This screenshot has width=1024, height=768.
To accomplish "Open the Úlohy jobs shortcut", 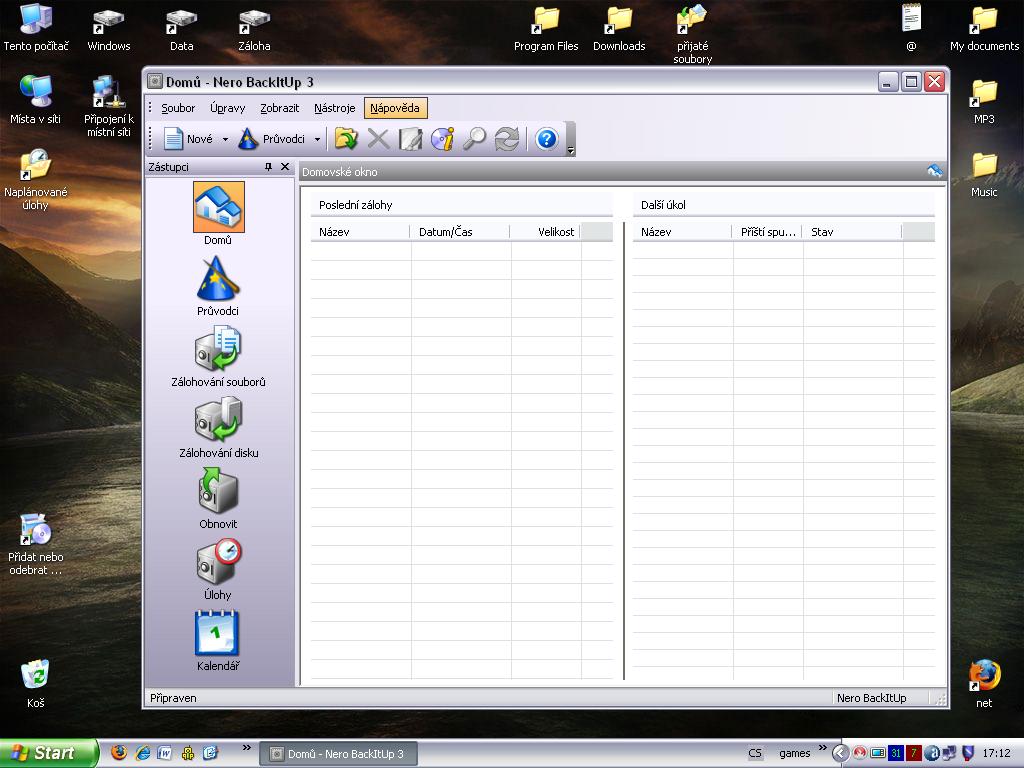I will (x=218, y=569).
